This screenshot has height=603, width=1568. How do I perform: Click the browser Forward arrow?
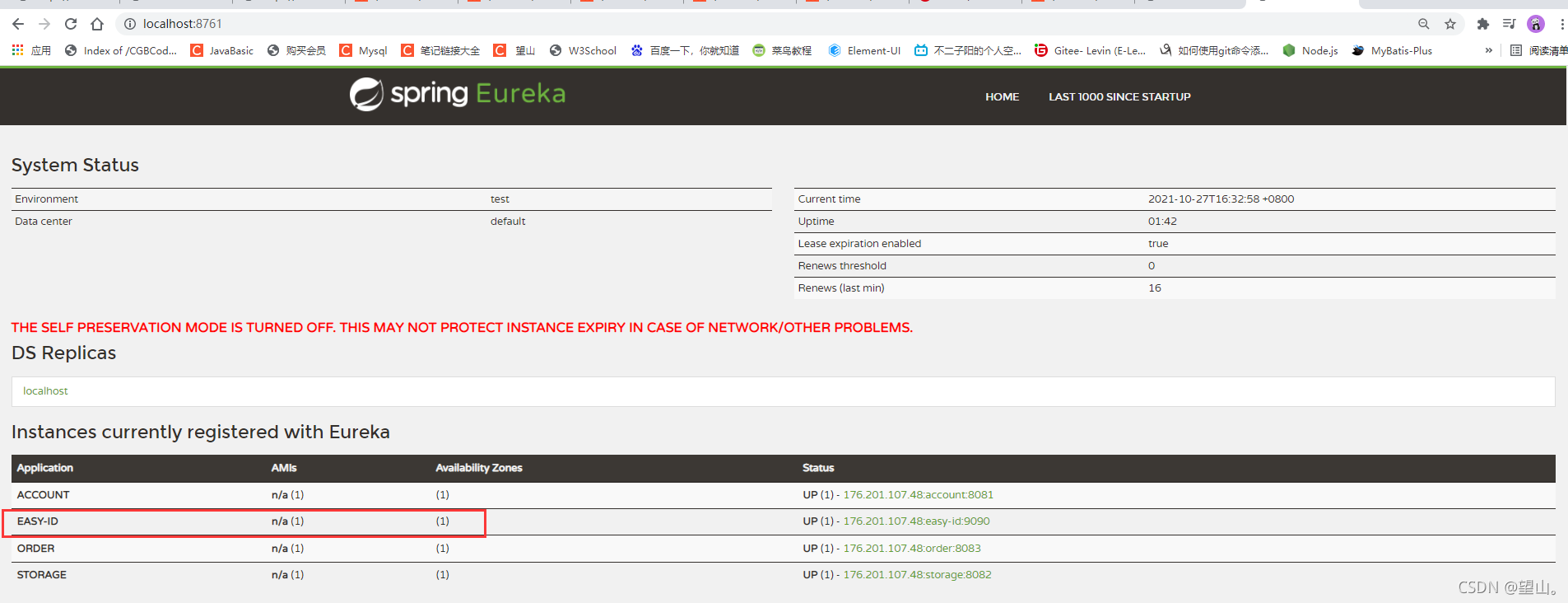tap(44, 24)
